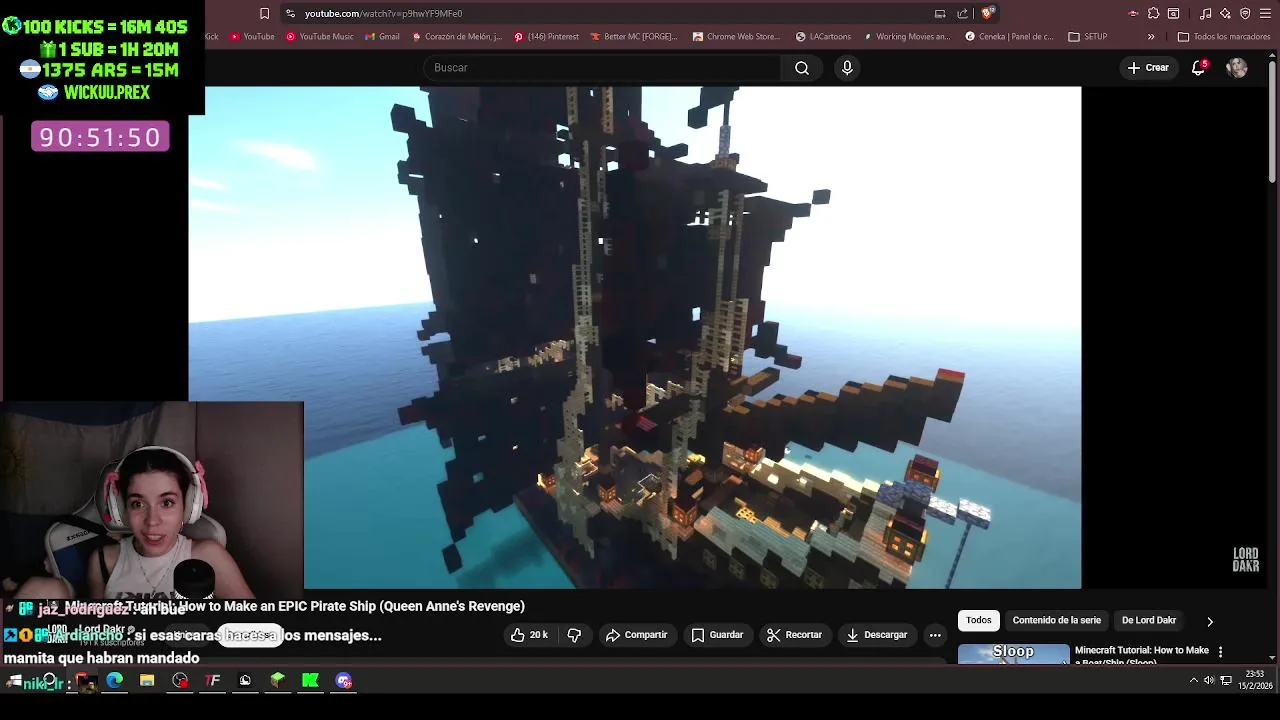
Task: Open the Brave Shields lion icon
Action: 987,13
